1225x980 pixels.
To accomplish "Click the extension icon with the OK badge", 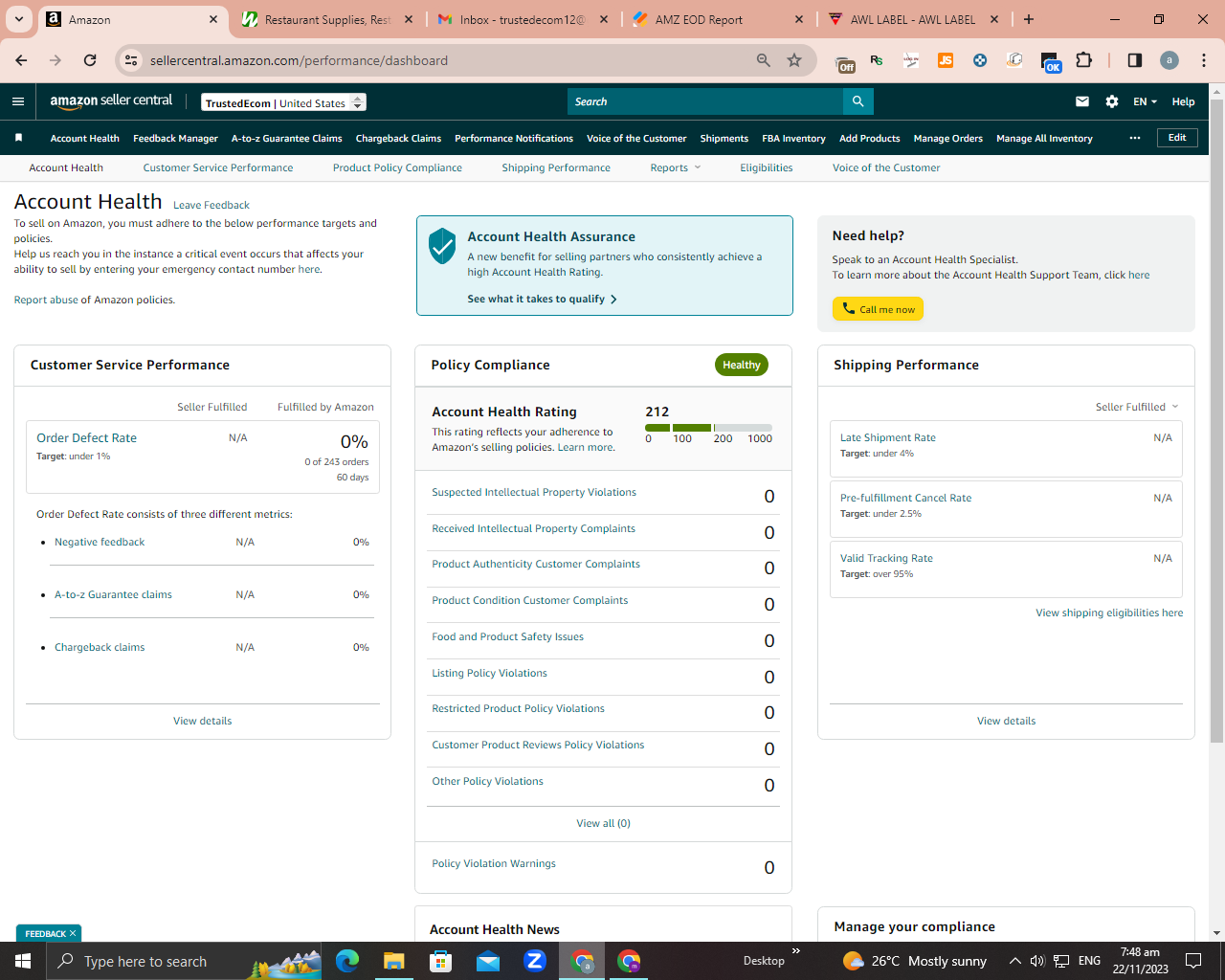I will 1051,62.
